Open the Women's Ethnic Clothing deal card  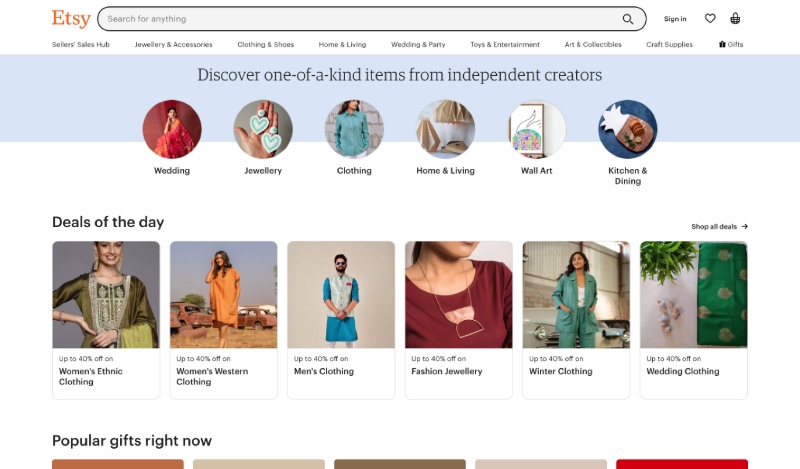click(106, 320)
